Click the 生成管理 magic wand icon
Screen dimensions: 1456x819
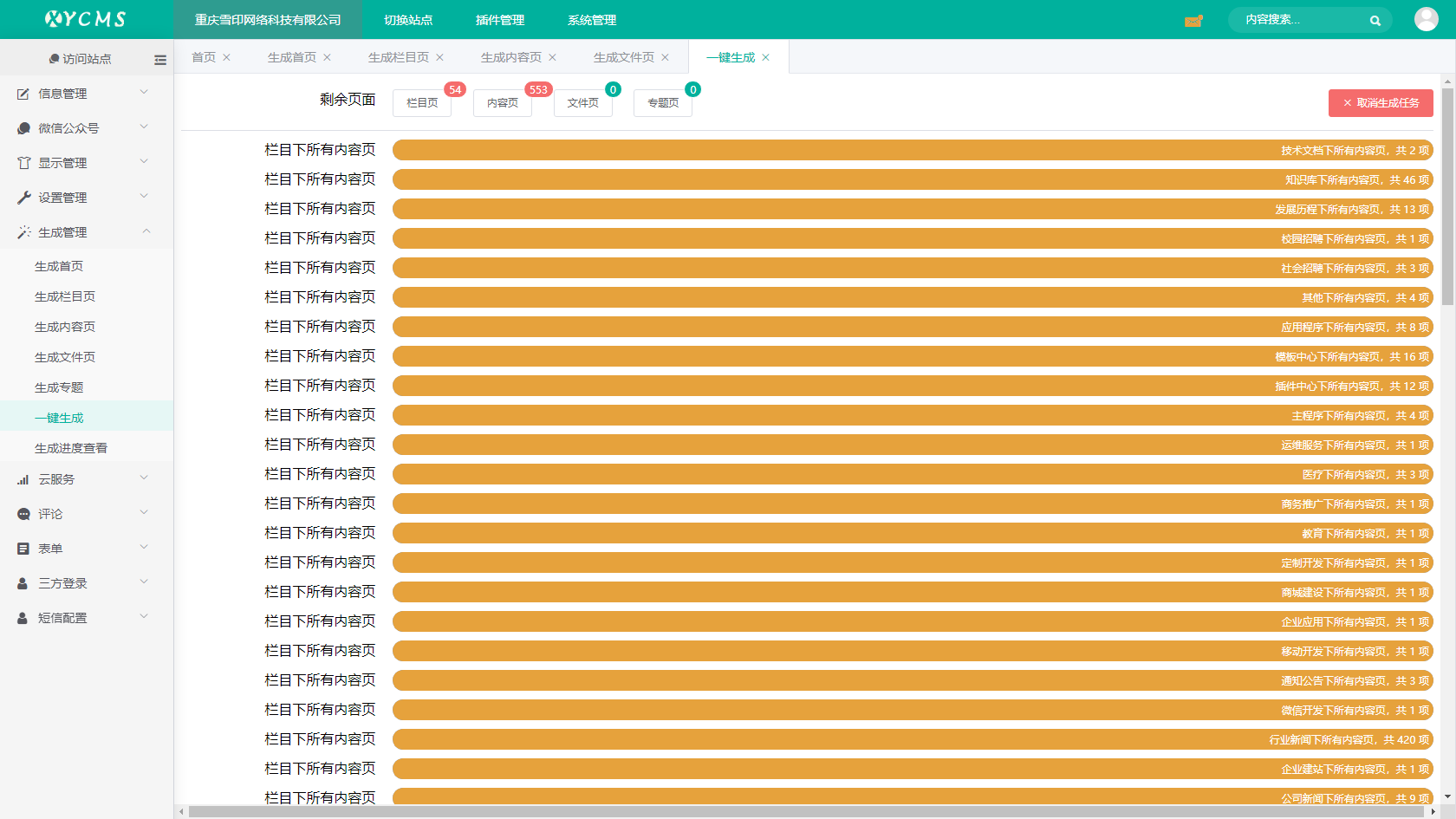(23, 232)
